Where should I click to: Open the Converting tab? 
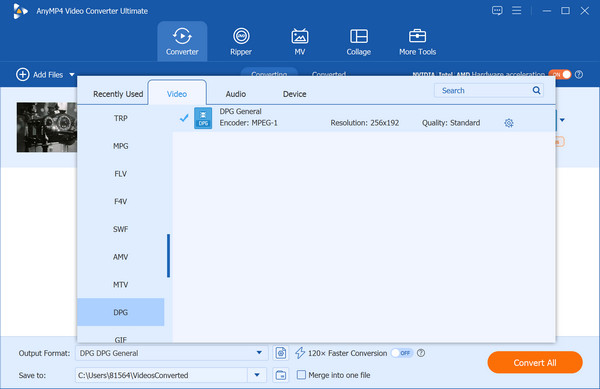tap(269, 73)
